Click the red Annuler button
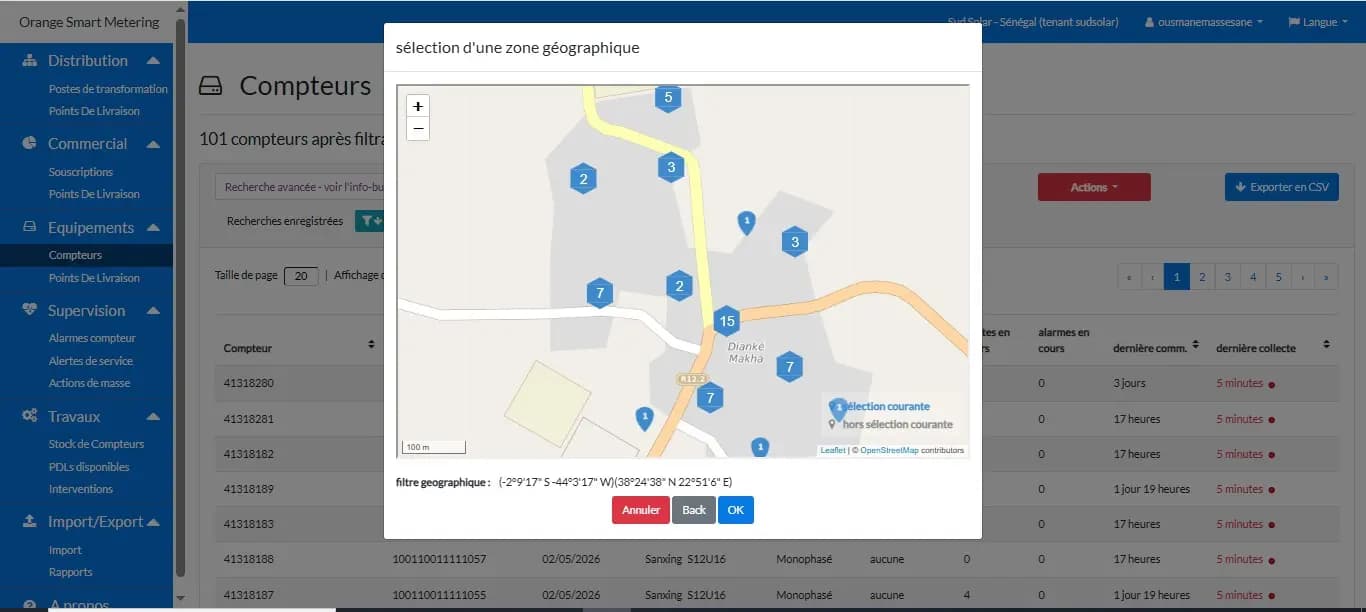The height and width of the screenshot is (612, 1366). [x=641, y=510]
